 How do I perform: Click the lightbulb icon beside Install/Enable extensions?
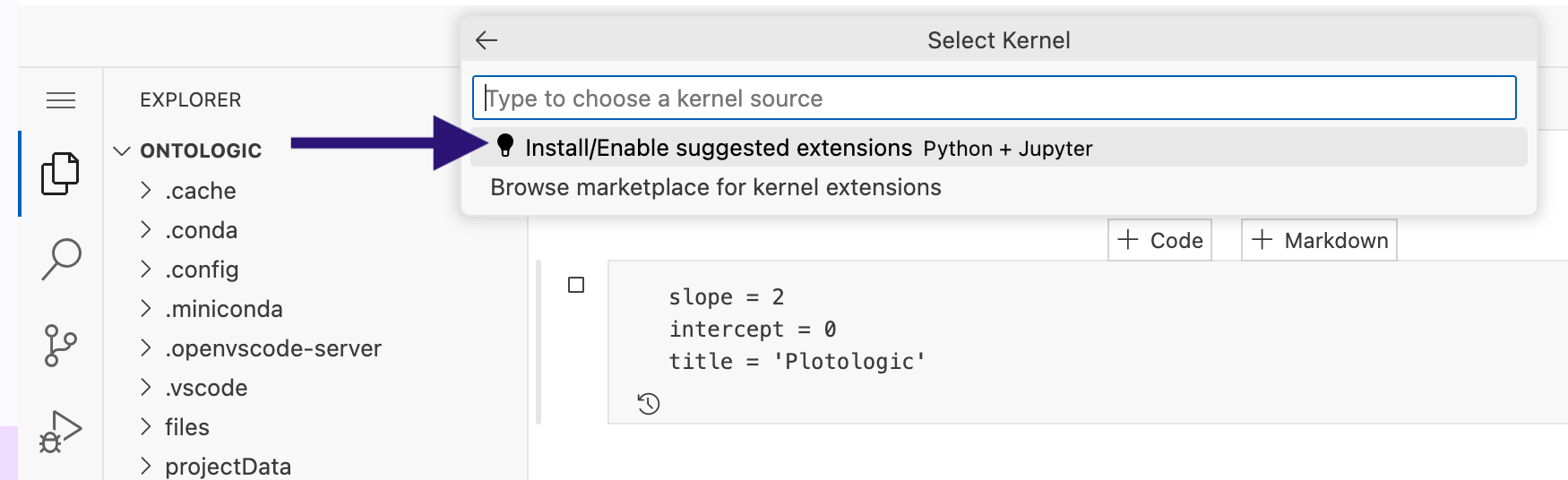(x=505, y=146)
